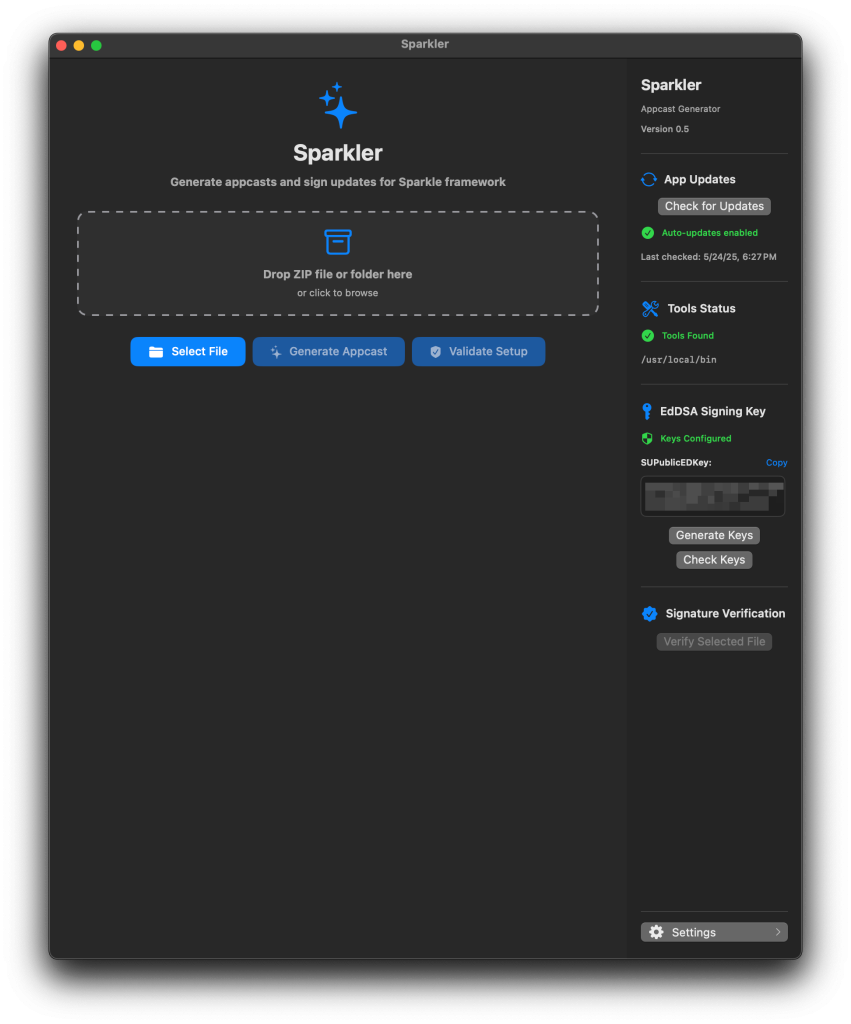
Task: Expand Settings using the chevron arrow
Action: point(778,933)
